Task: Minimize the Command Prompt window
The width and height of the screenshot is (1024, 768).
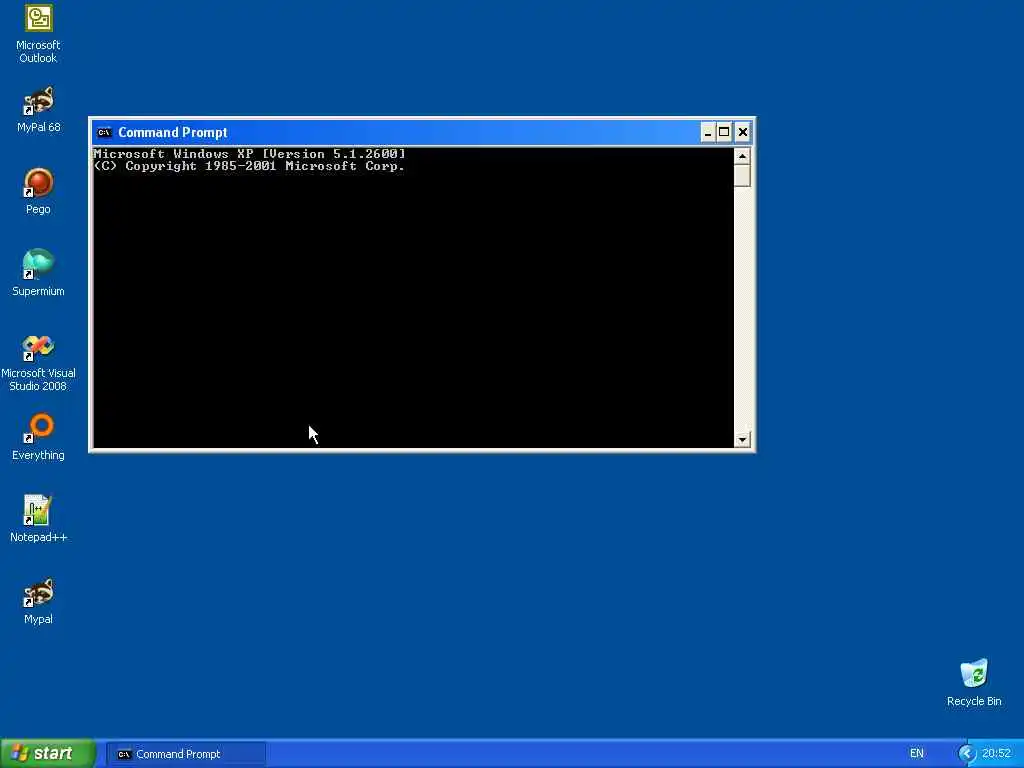Action: pos(708,133)
